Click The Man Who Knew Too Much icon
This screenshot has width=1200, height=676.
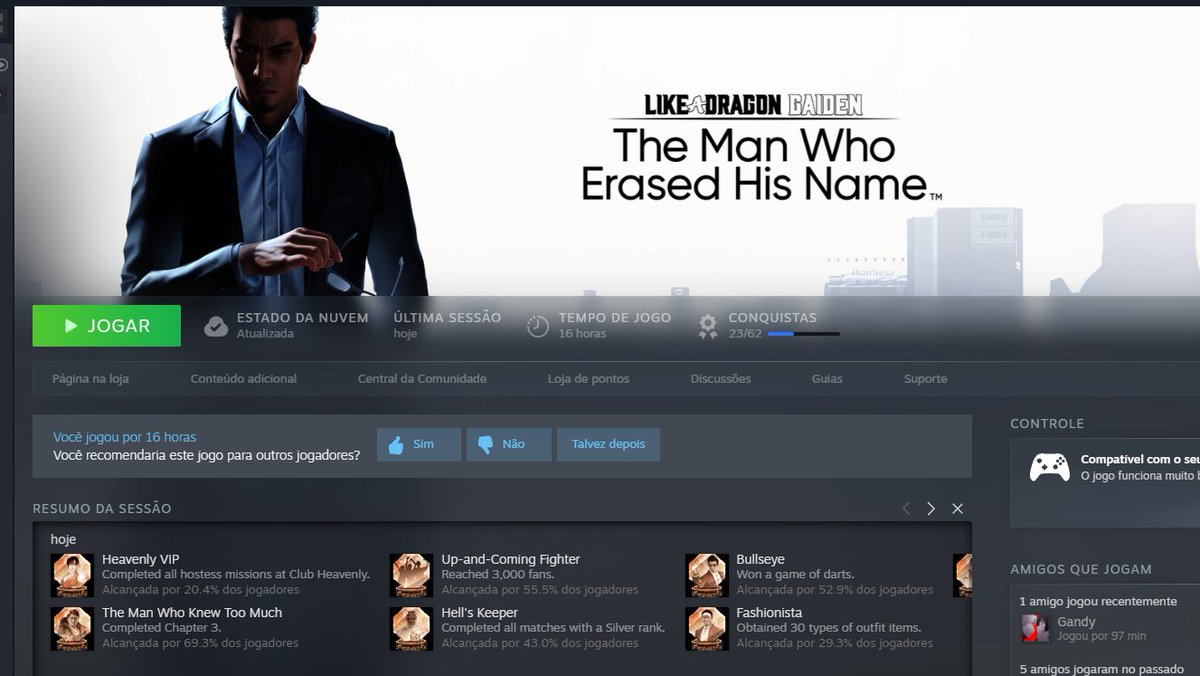72,628
